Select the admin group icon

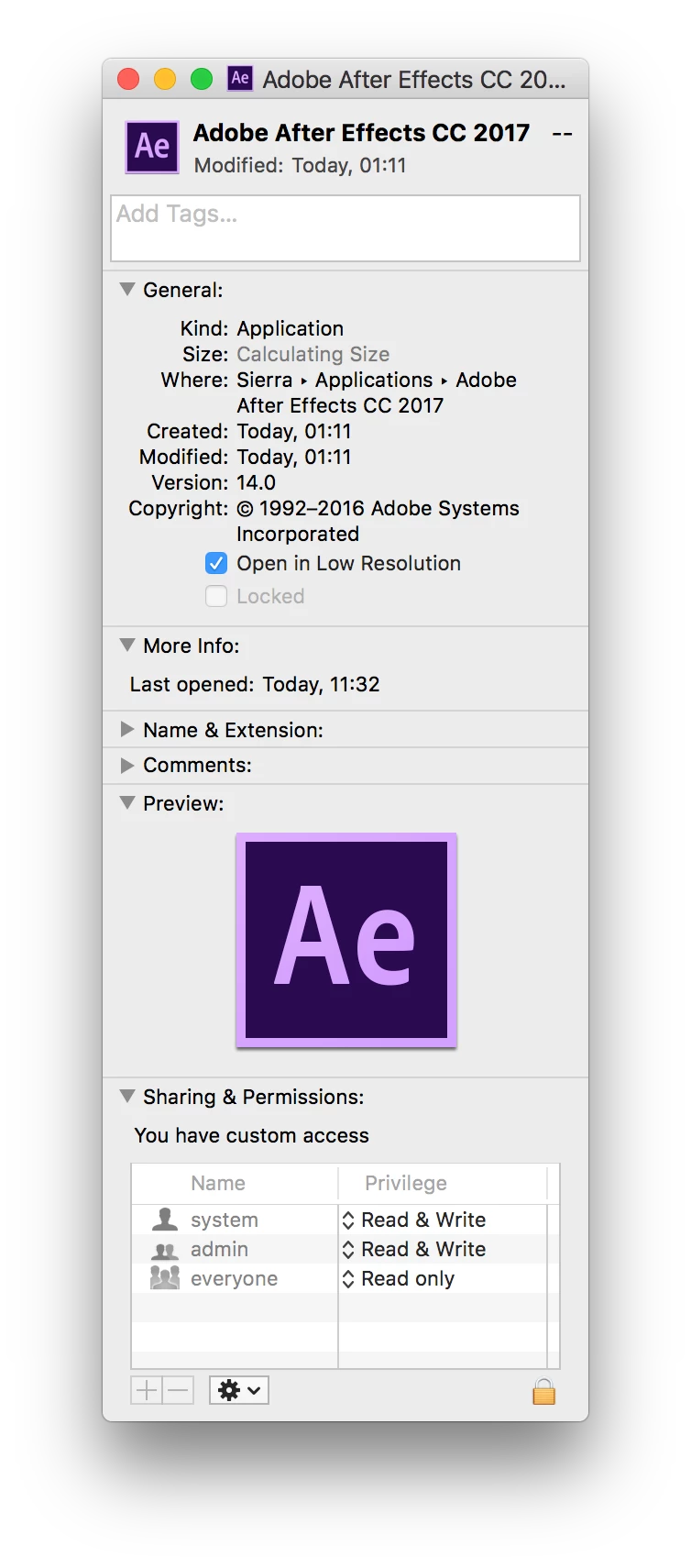(x=165, y=1250)
